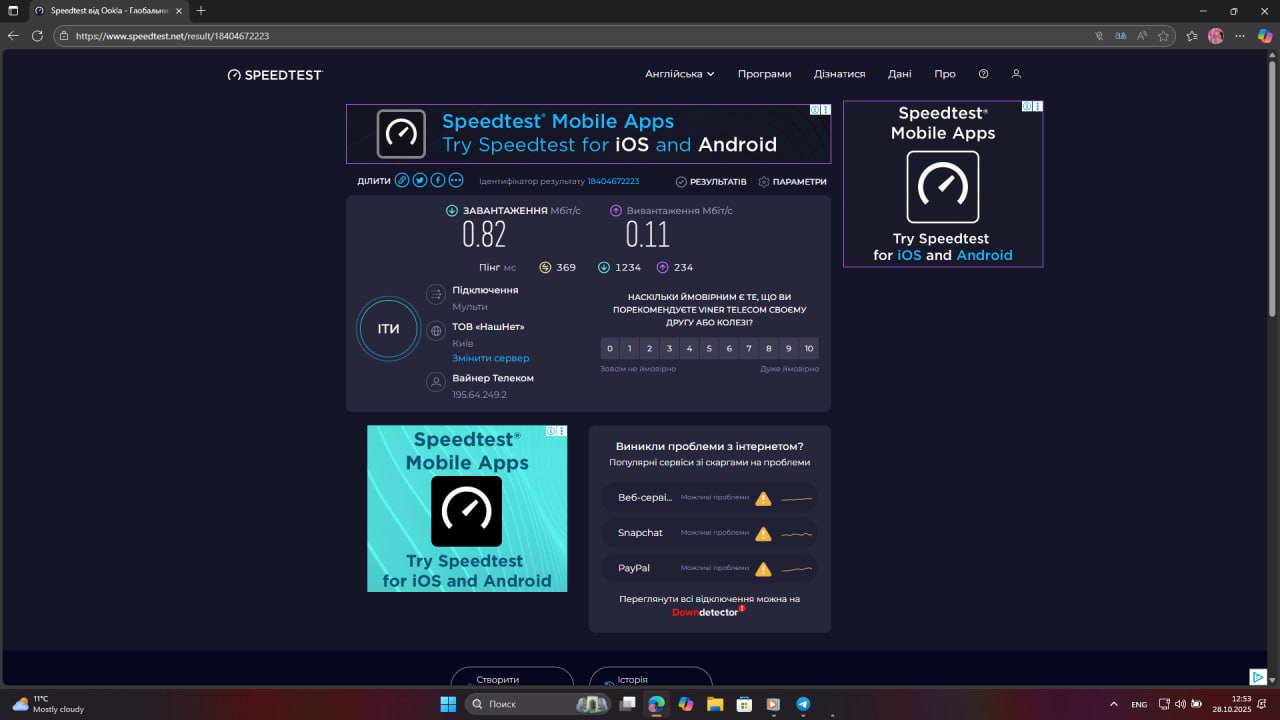This screenshot has height=720, width=1280.
Task: Open the help question mark icon
Action: click(983, 74)
